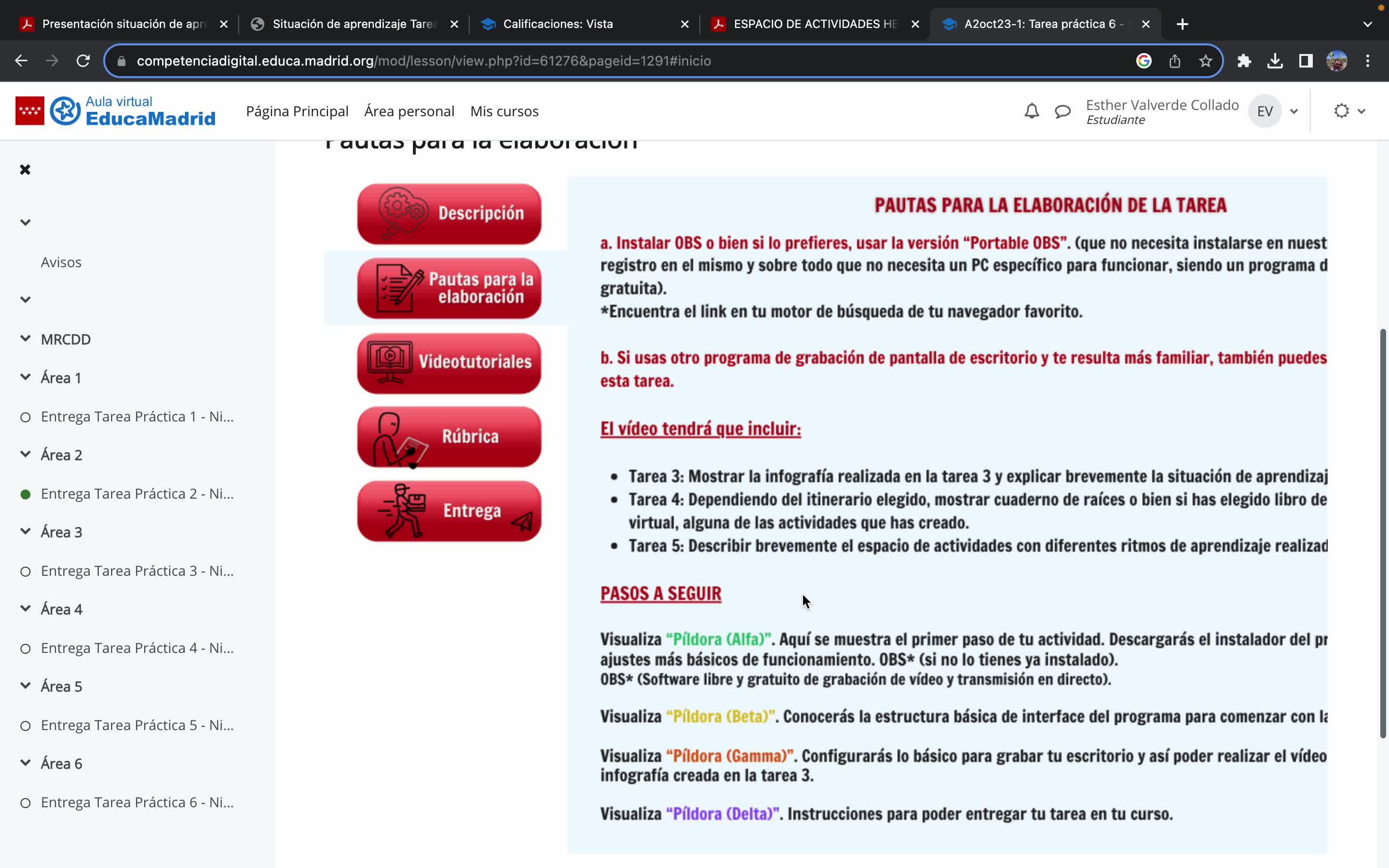1389x868 pixels.
Task: Click the browser reload page icon
Action: coord(83,61)
